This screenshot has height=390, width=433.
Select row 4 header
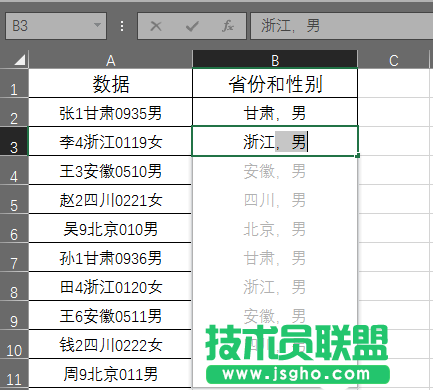(x=14, y=170)
